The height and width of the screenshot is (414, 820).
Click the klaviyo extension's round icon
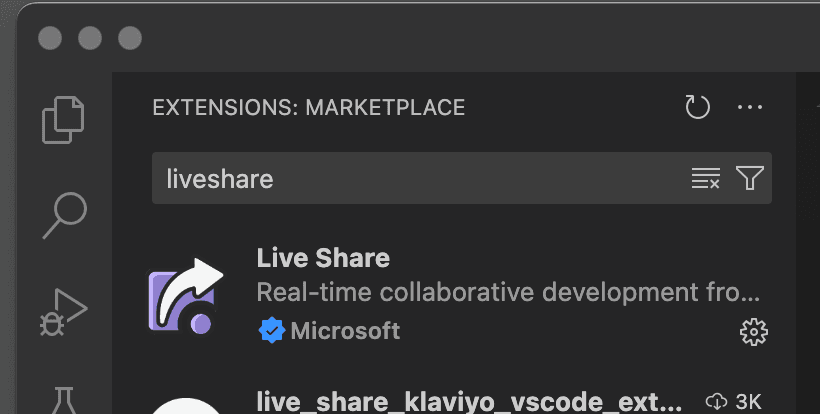[x=185, y=407]
